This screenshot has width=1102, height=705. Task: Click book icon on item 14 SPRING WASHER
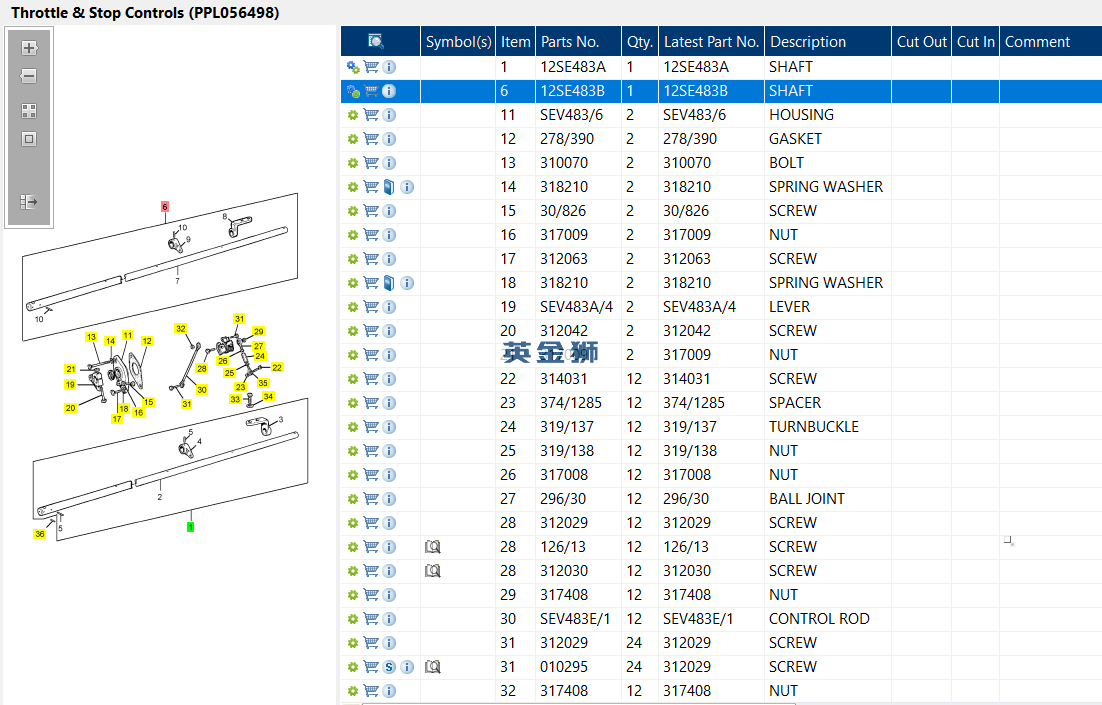[x=389, y=187]
